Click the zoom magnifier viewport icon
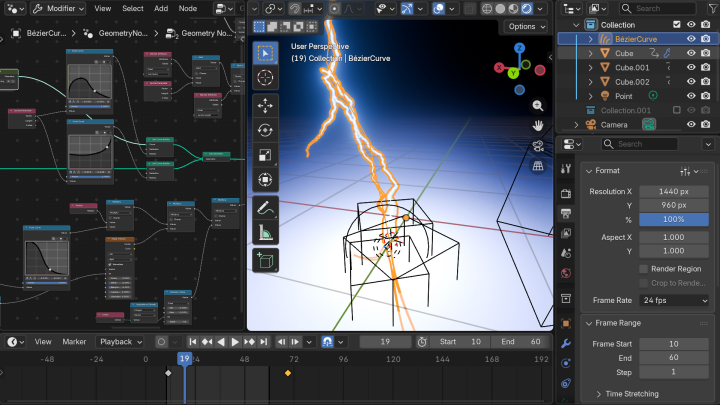 pos(537,105)
